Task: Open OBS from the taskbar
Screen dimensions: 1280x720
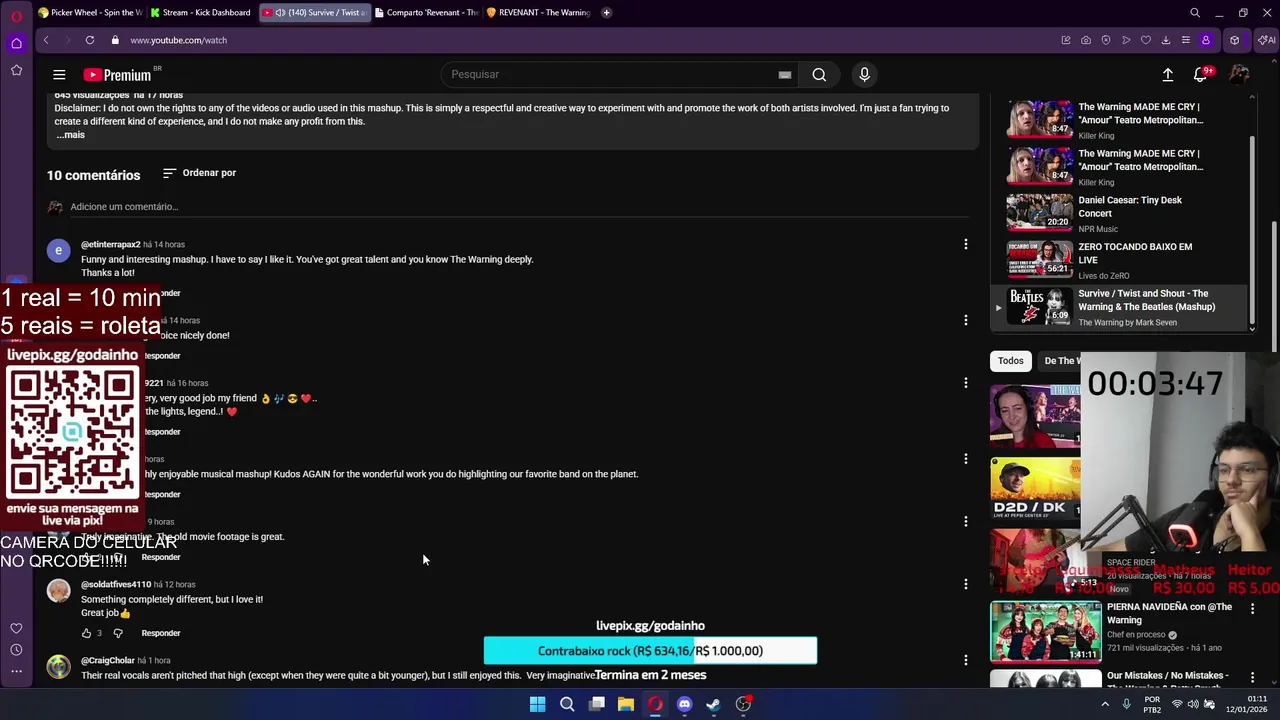Action: (743, 704)
